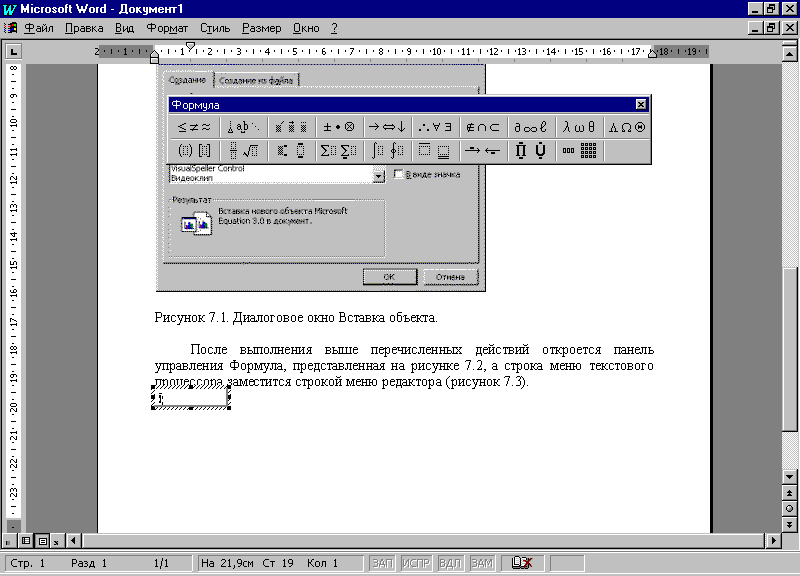Open the Правка menu
Screen dimensions: 800x576
point(84,28)
